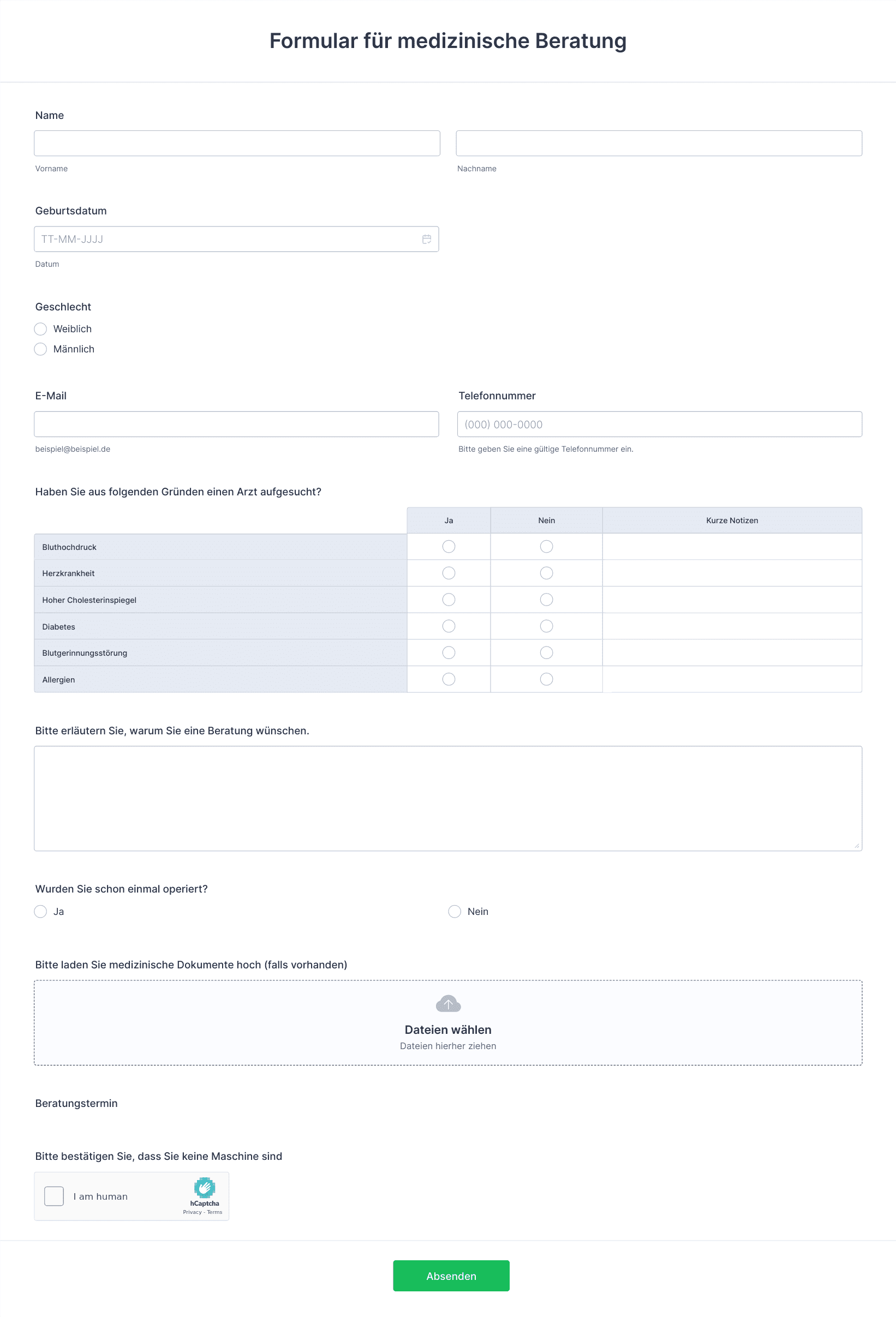This screenshot has height=1317, width=896.
Task: Click the Kurze Notizen cell for Herzkrankheit
Action: pos(732,573)
